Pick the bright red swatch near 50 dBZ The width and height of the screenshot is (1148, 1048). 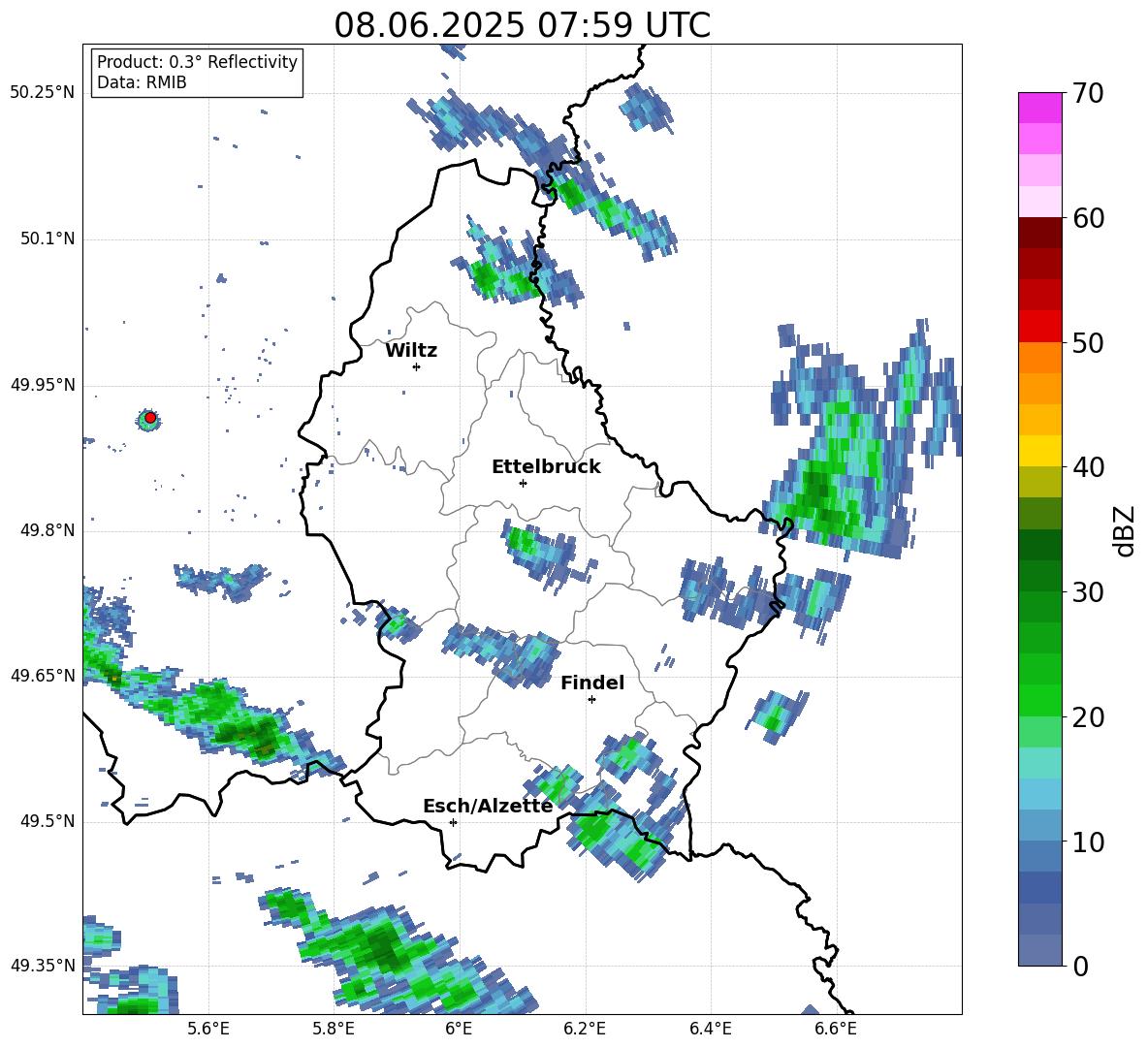coord(1039,327)
